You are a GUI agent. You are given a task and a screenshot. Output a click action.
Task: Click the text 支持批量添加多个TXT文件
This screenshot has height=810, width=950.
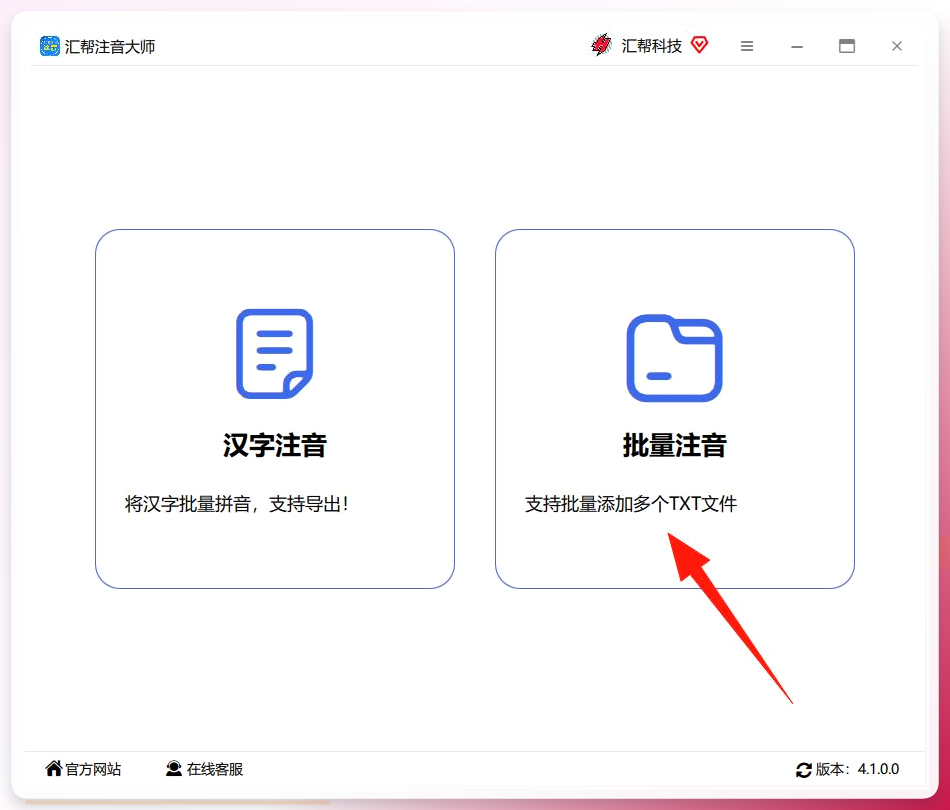point(631,504)
